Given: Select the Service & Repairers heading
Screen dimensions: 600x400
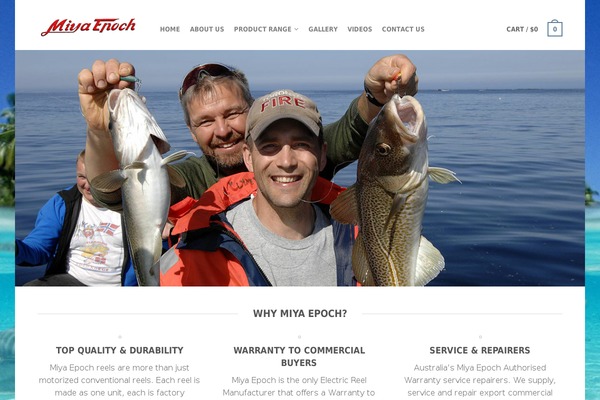Looking at the screenshot, I should (x=480, y=350).
